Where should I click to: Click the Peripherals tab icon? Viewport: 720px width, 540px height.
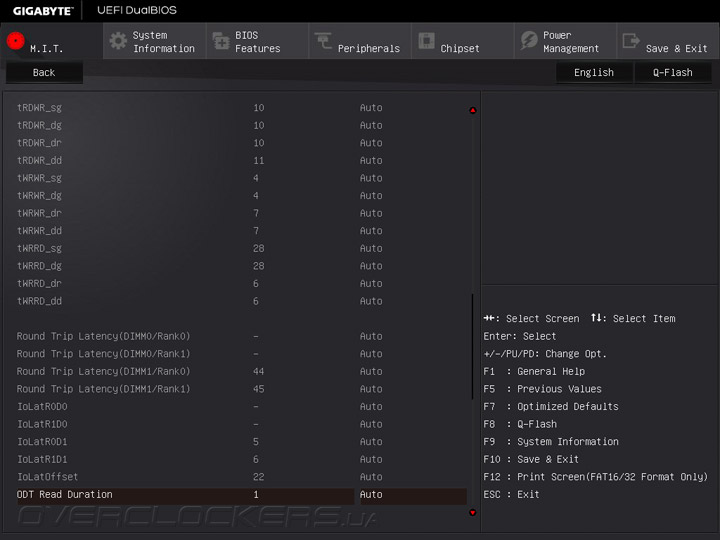click(323, 41)
